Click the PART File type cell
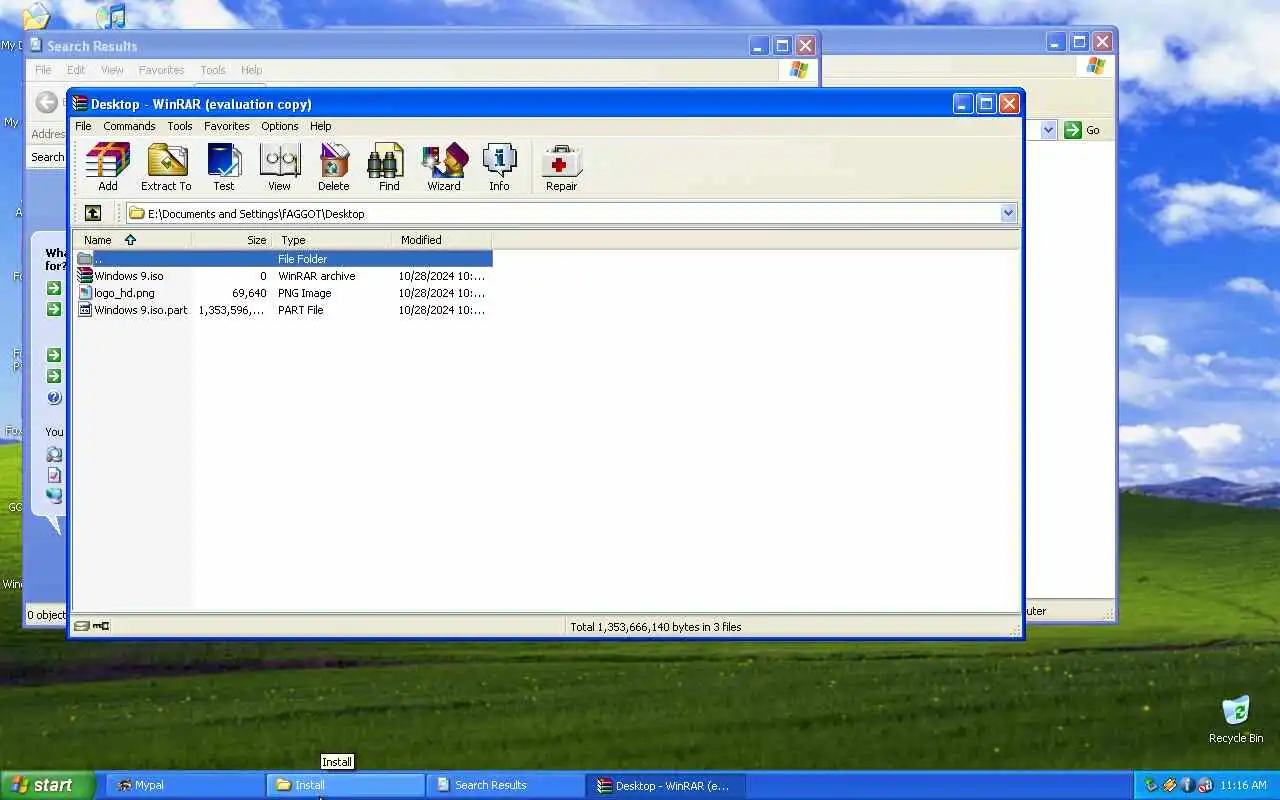This screenshot has width=1280, height=800. 301,310
